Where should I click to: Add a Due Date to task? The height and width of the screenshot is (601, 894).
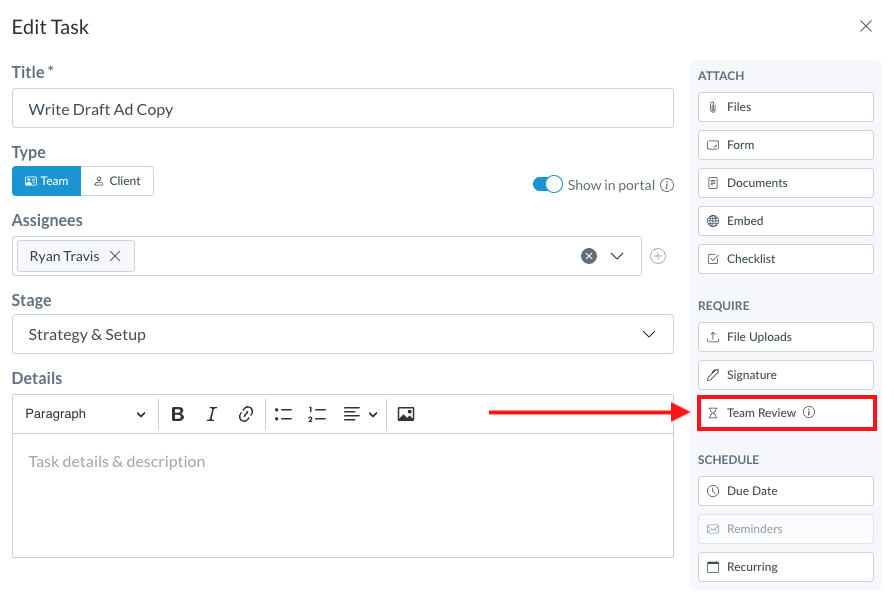(785, 491)
